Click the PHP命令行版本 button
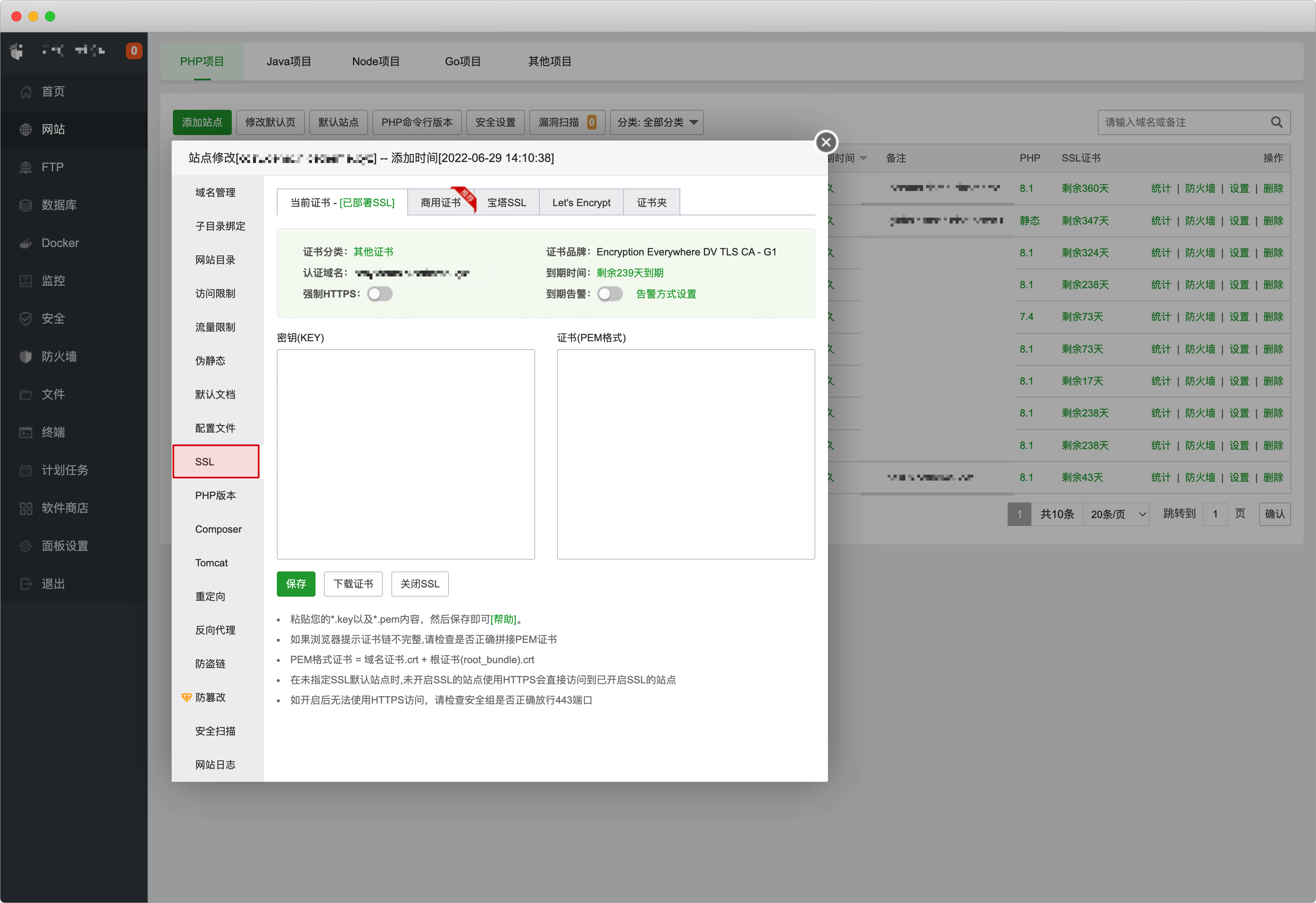The height and width of the screenshot is (903, 1316). [x=417, y=122]
